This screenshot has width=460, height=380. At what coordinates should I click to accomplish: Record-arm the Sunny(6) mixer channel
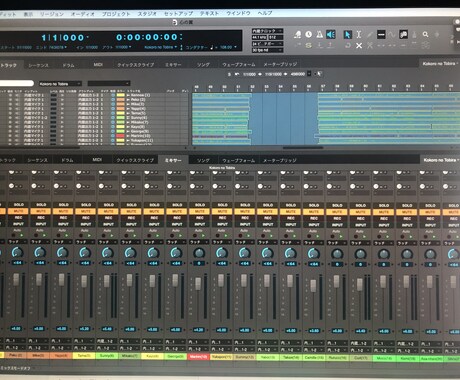pyautogui.click(x=108, y=218)
